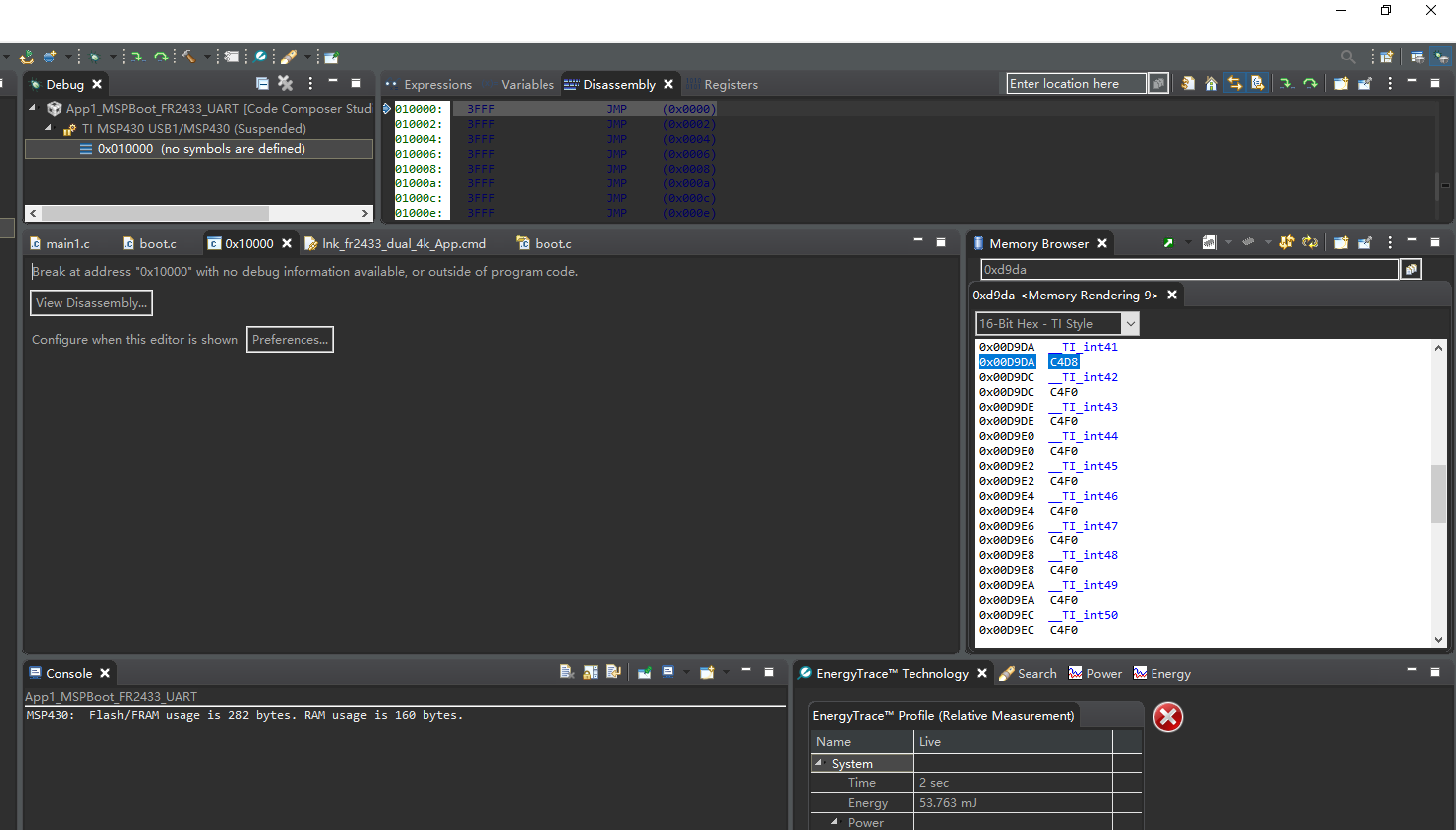
Task: Toggle Show Source icon in Disassembly toolbar
Action: click(1258, 84)
